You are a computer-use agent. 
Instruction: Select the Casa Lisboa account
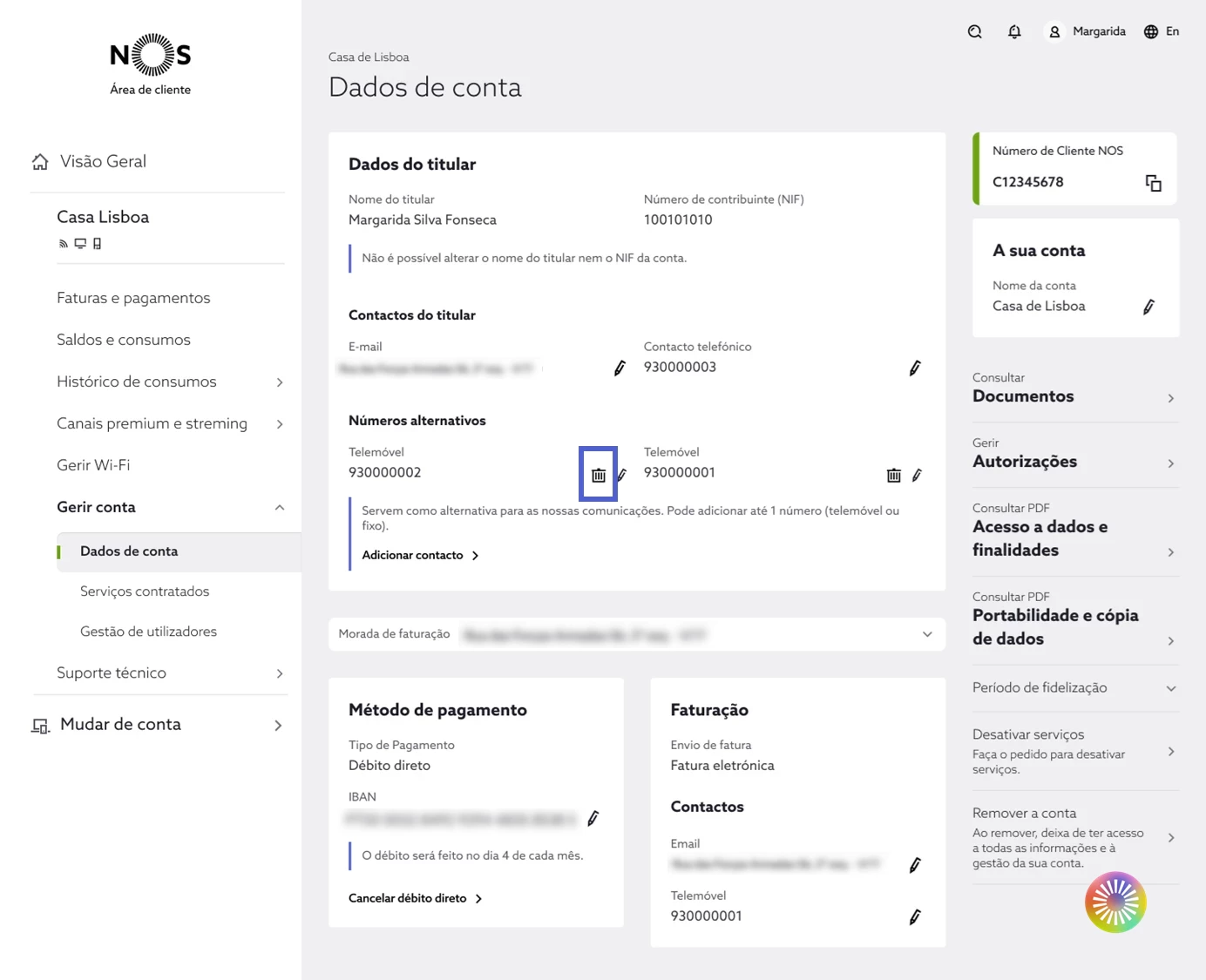point(103,217)
